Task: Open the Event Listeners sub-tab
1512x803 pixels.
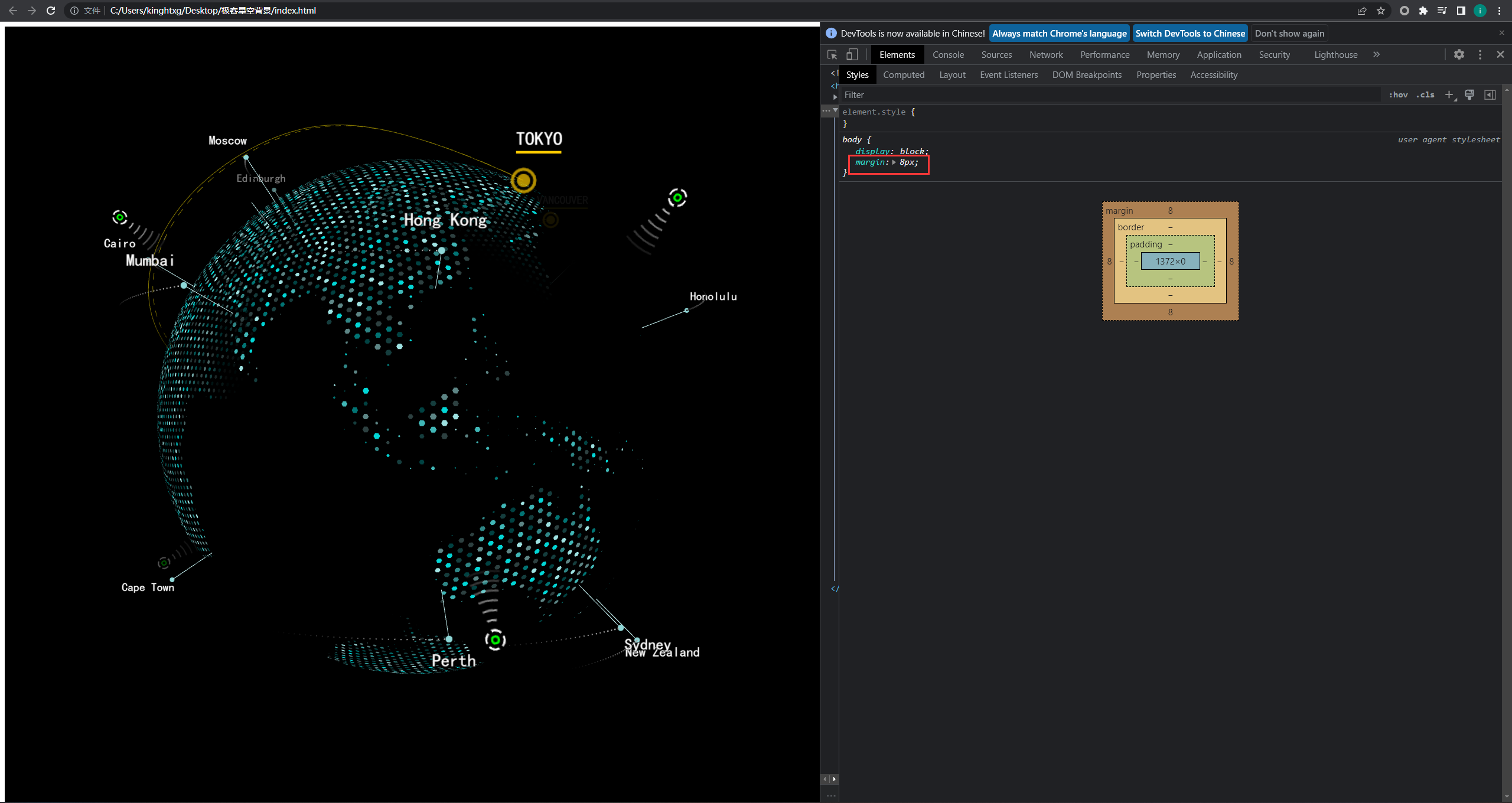Action: (x=1009, y=75)
